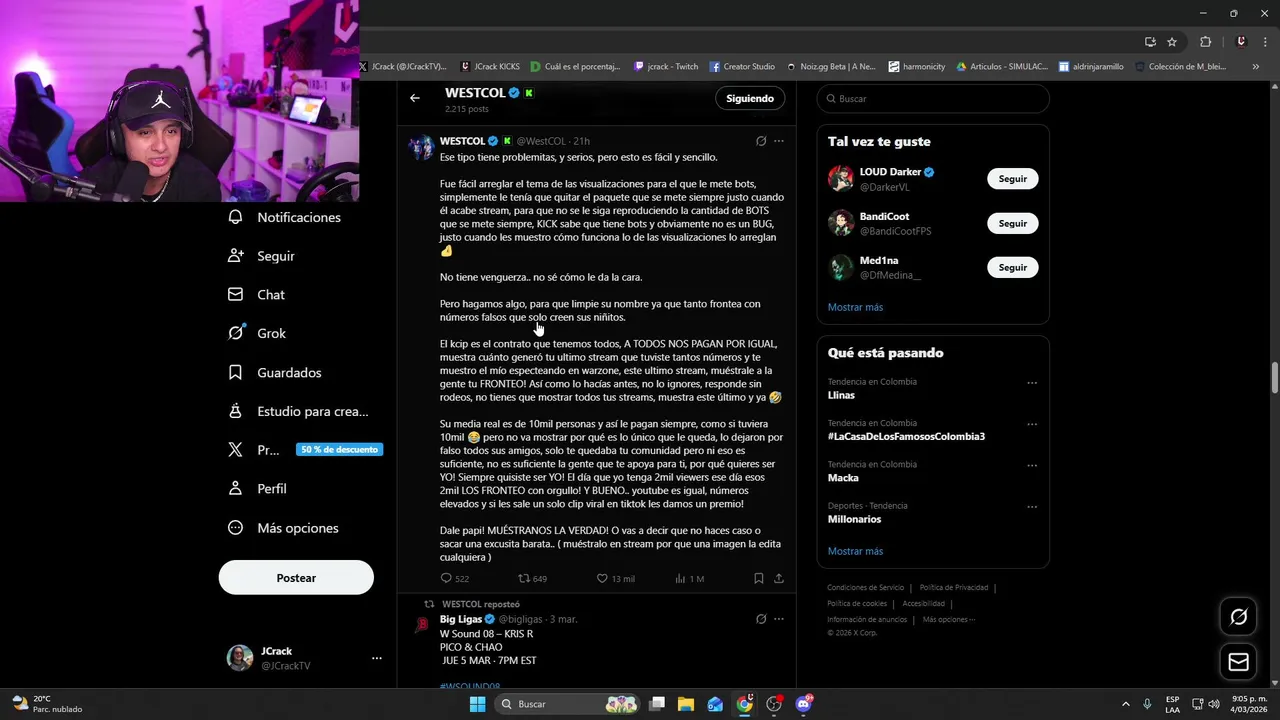Open Task View on the taskbar
This screenshot has height=720, width=1280.
[x=657, y=704]
